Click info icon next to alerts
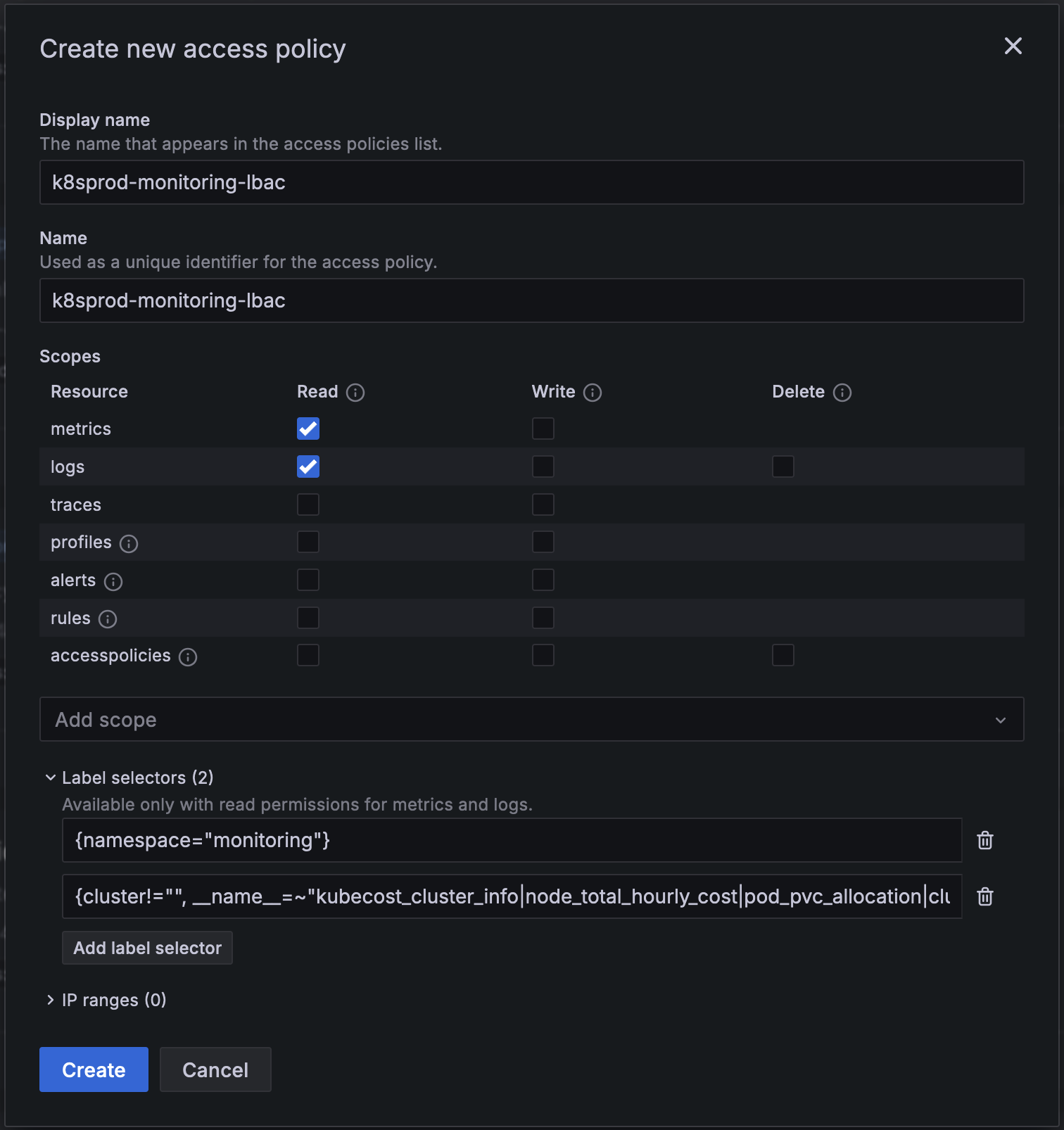1064x1130 pixels. coord(113,582)
